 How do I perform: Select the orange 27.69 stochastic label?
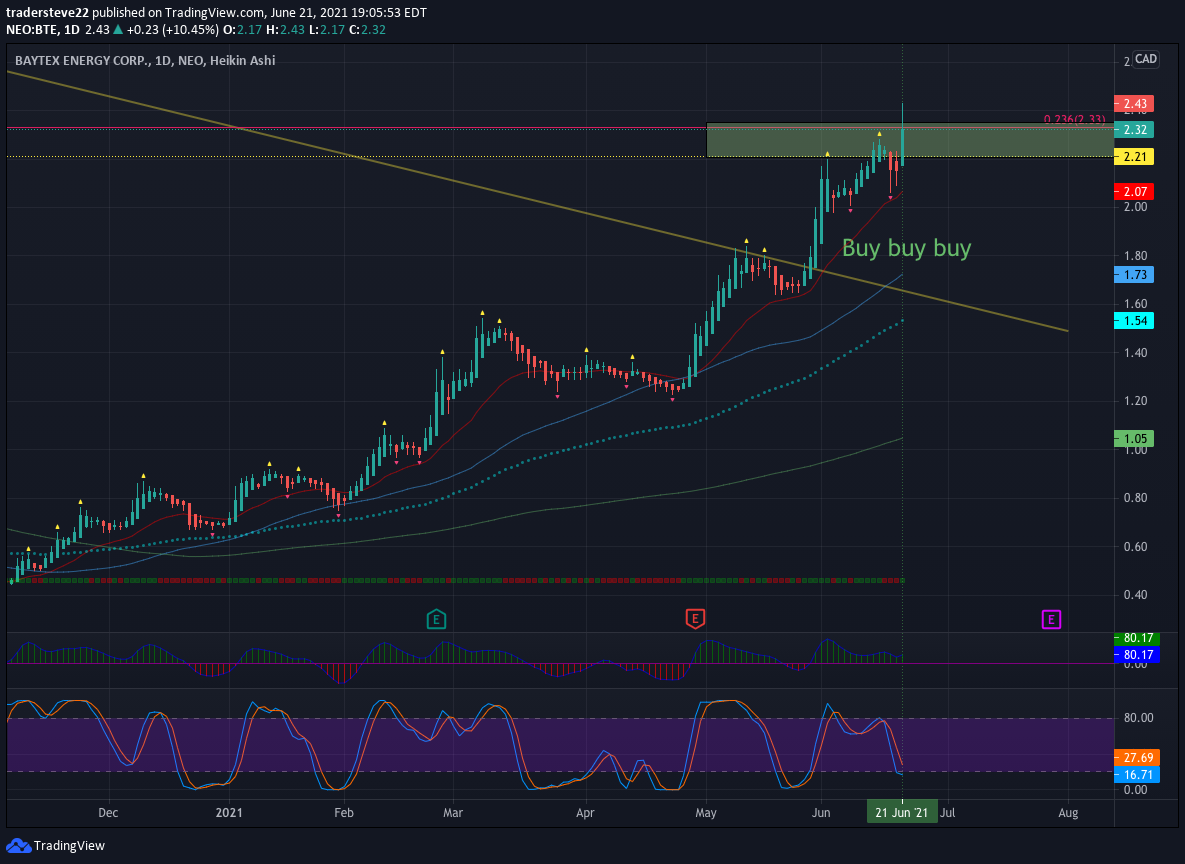[1137, 757]
